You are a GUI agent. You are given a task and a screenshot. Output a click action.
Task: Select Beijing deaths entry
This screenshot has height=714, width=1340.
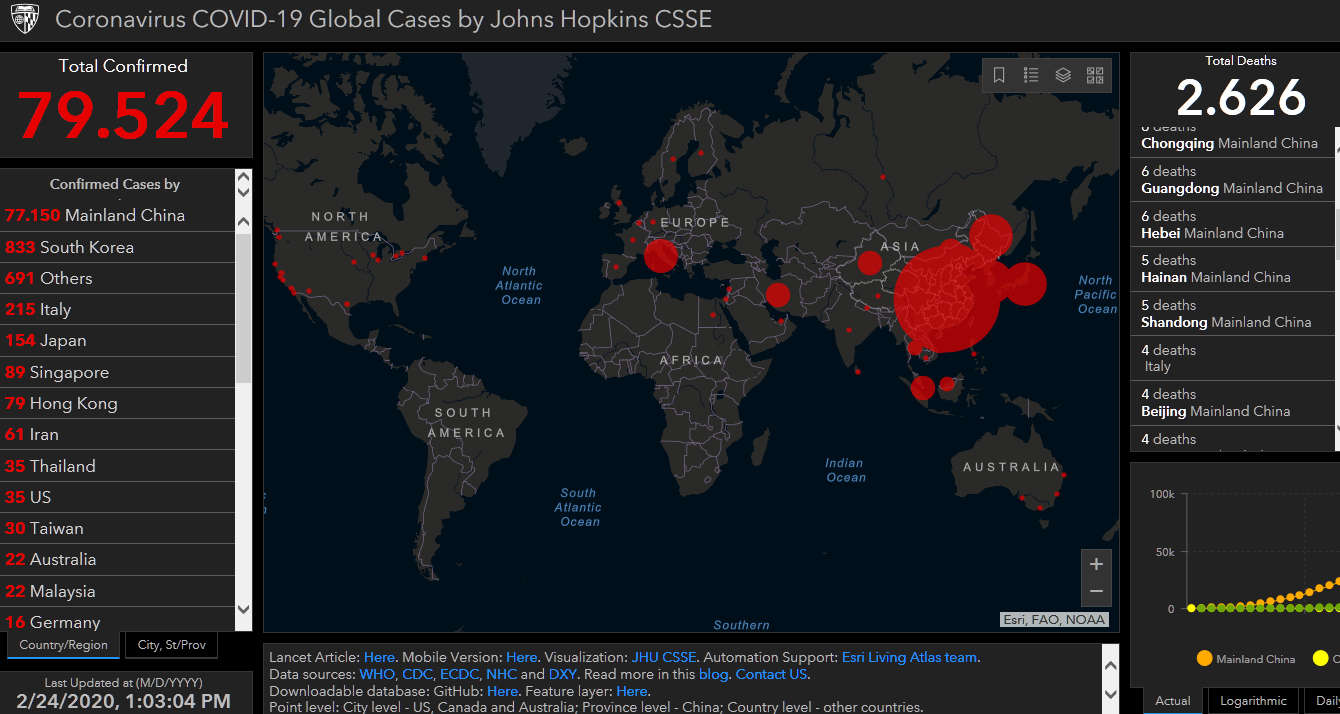coord(1232,402)
